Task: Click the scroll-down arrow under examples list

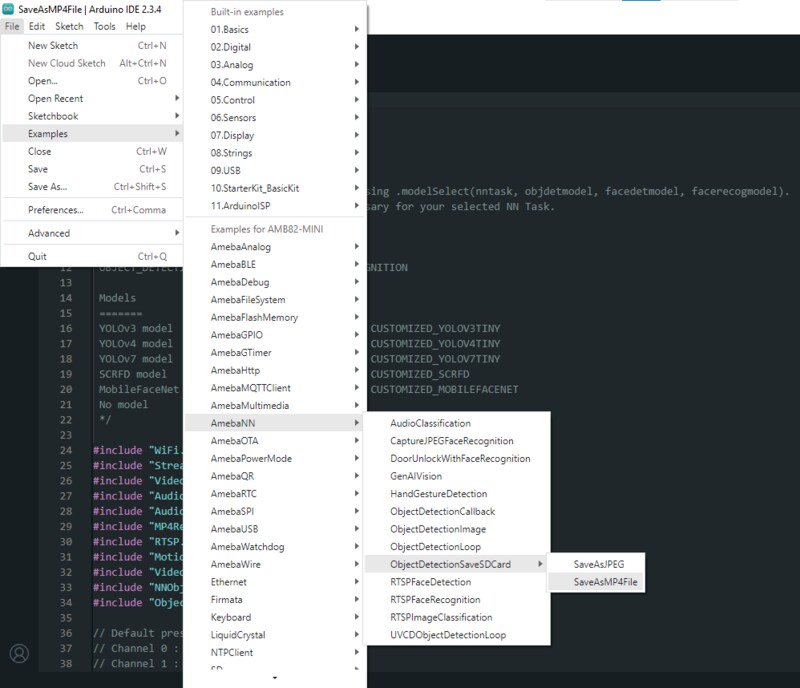Action: [x=275, y=678]
